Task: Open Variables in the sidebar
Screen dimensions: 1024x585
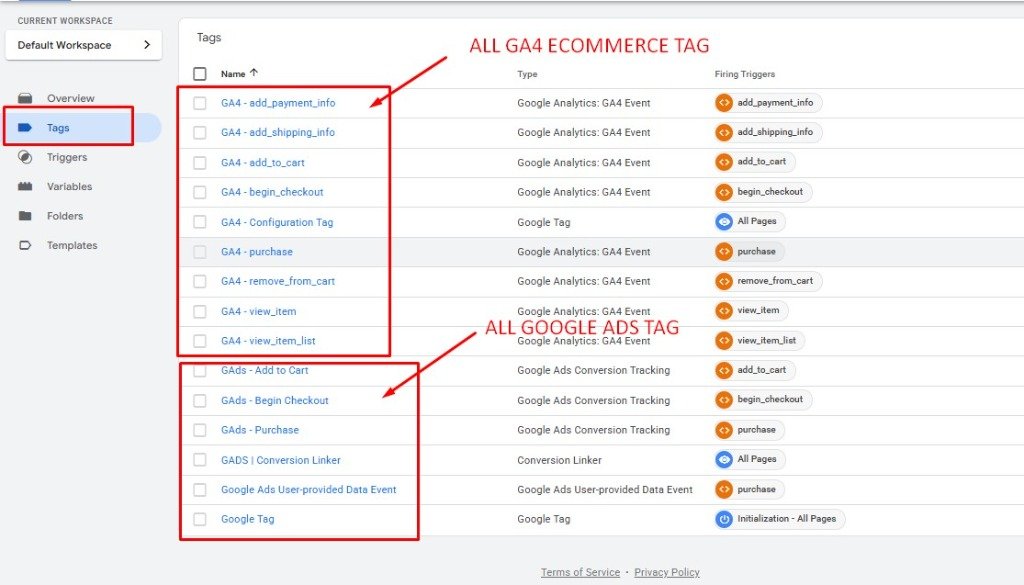Action: tap(69, 187)
